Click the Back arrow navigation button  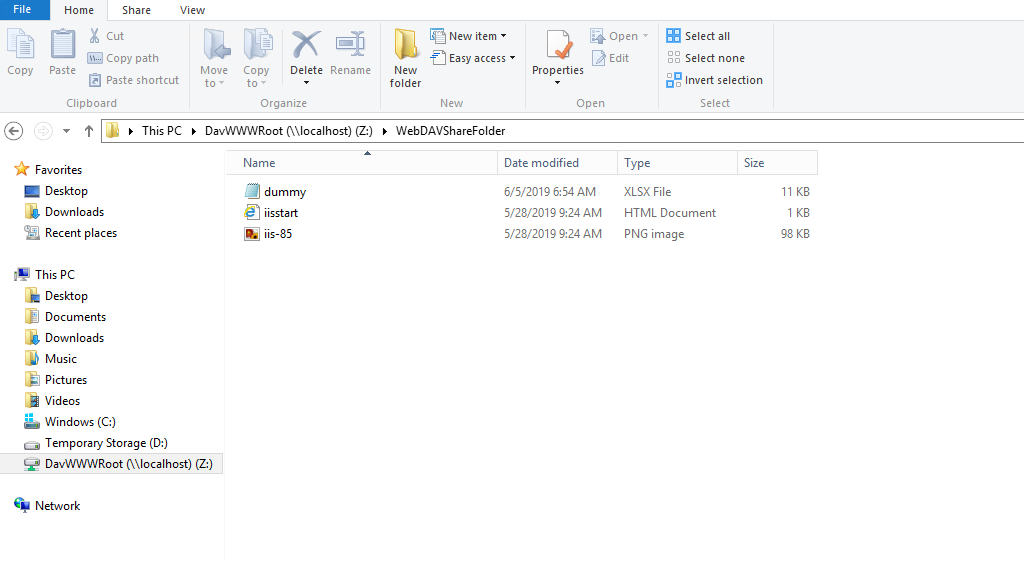coord(14,131)
